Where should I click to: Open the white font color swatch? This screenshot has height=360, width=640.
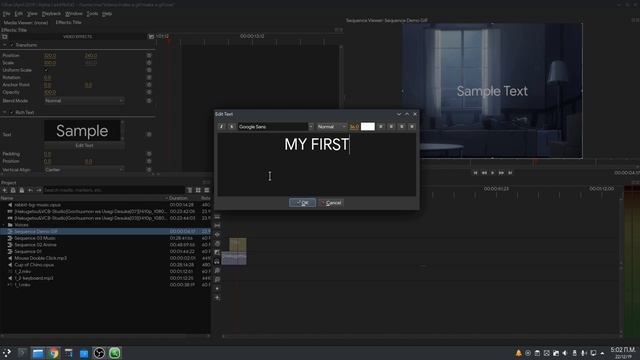367,127
